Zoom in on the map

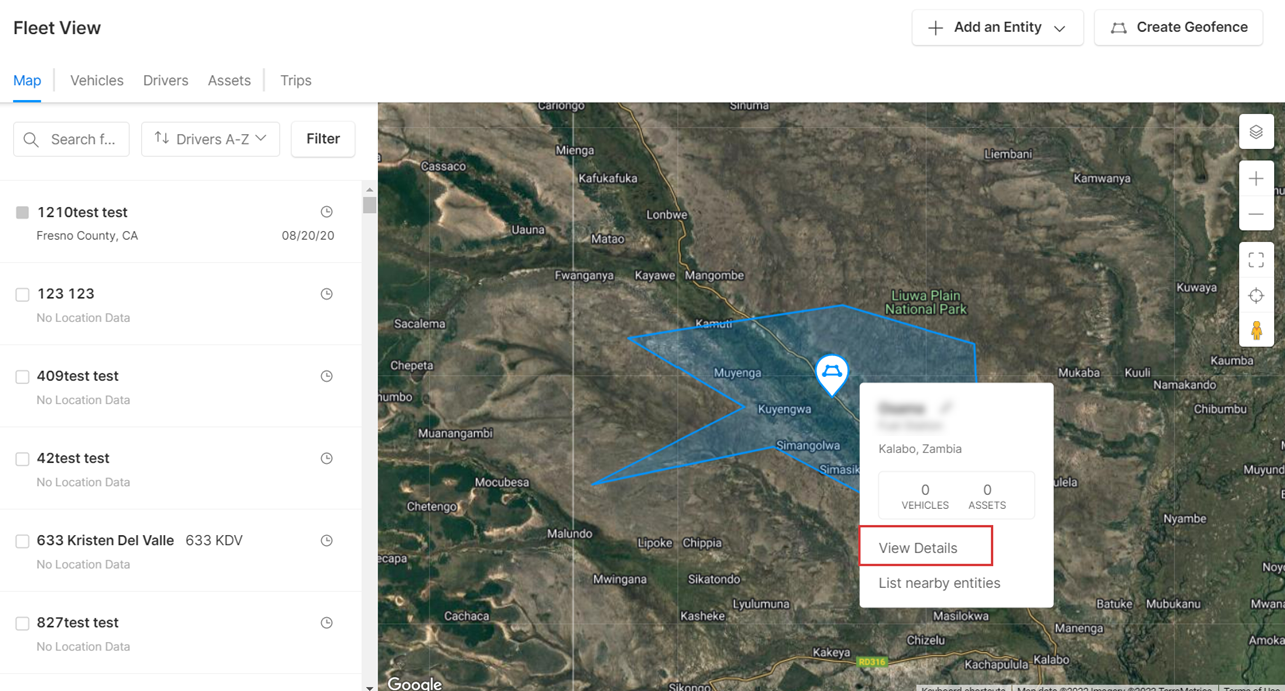1256,179
